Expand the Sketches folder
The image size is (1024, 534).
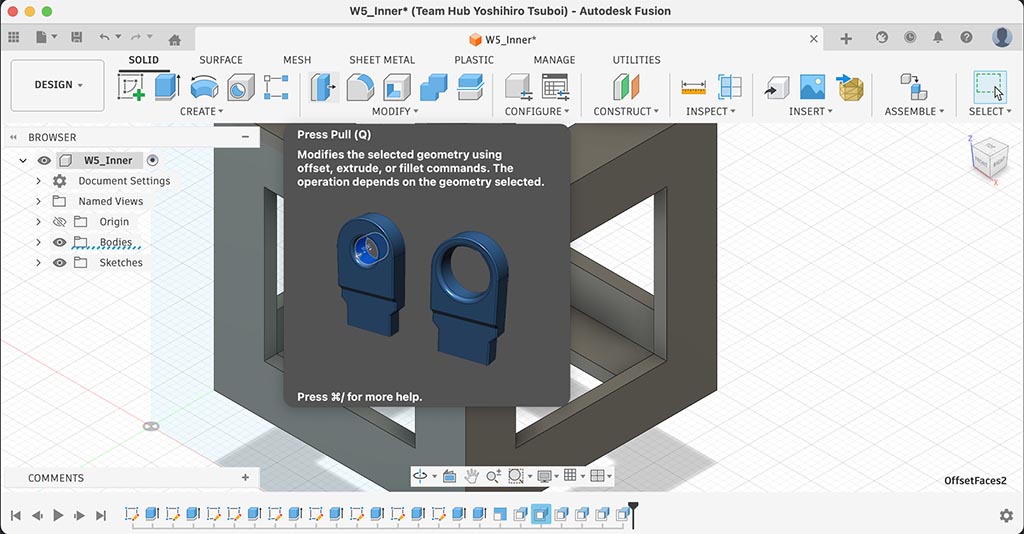click(x=38, y=262)
